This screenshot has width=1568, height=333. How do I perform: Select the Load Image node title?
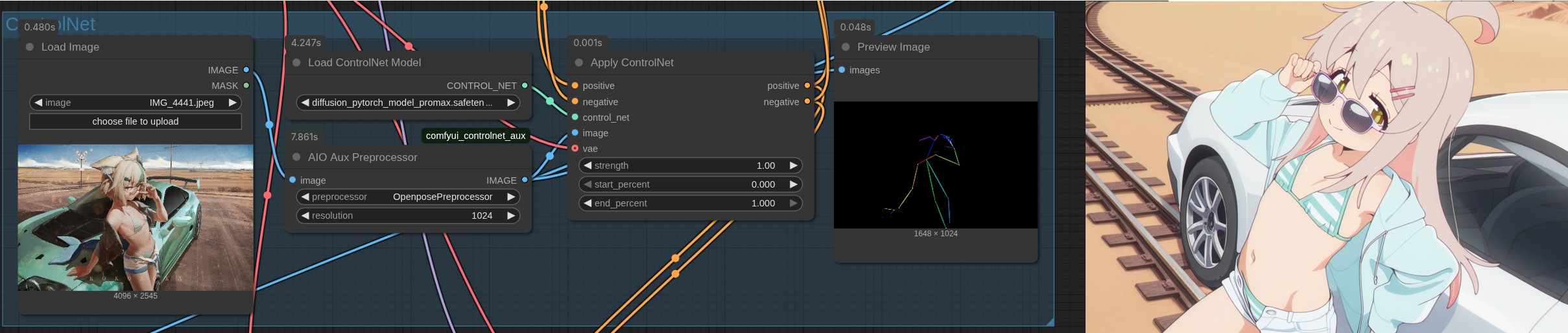point(70,47)
